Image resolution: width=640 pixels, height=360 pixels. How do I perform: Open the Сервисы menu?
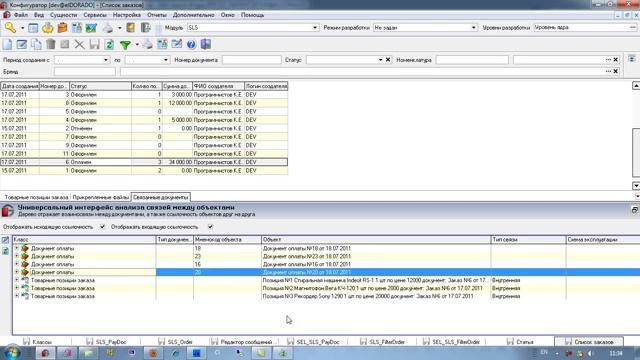pos(95,15)
